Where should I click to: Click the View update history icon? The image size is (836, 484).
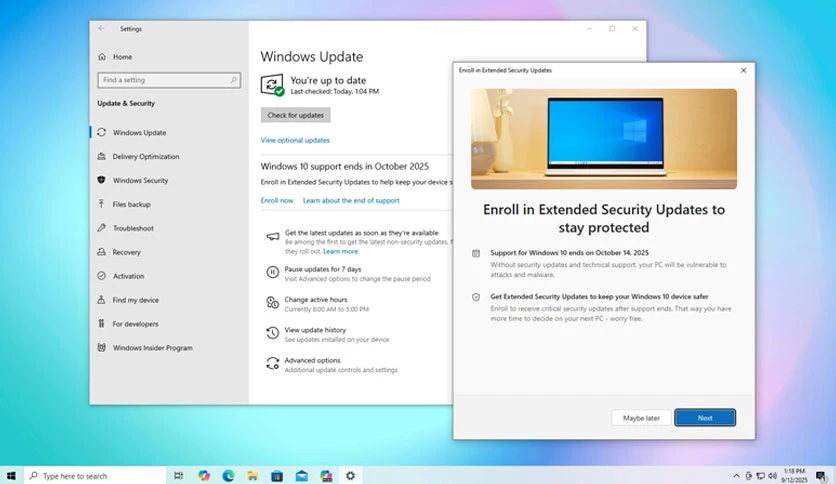click(272, 333)
